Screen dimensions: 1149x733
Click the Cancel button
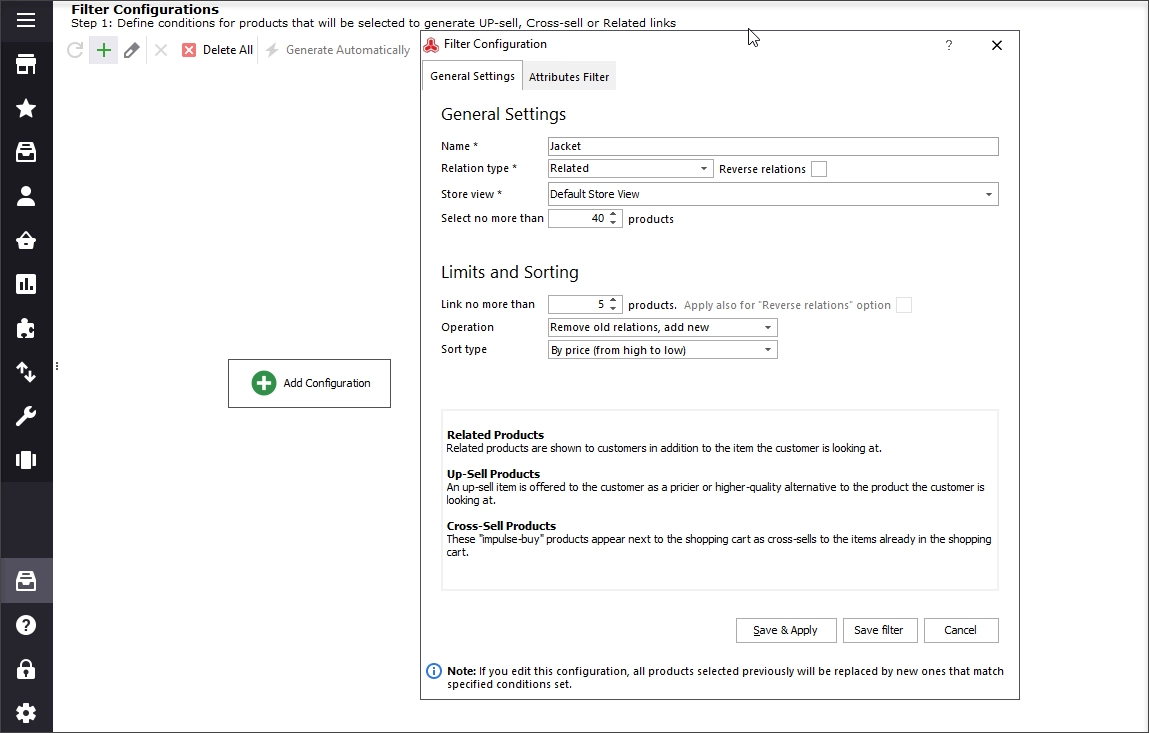tap(961, 630)
